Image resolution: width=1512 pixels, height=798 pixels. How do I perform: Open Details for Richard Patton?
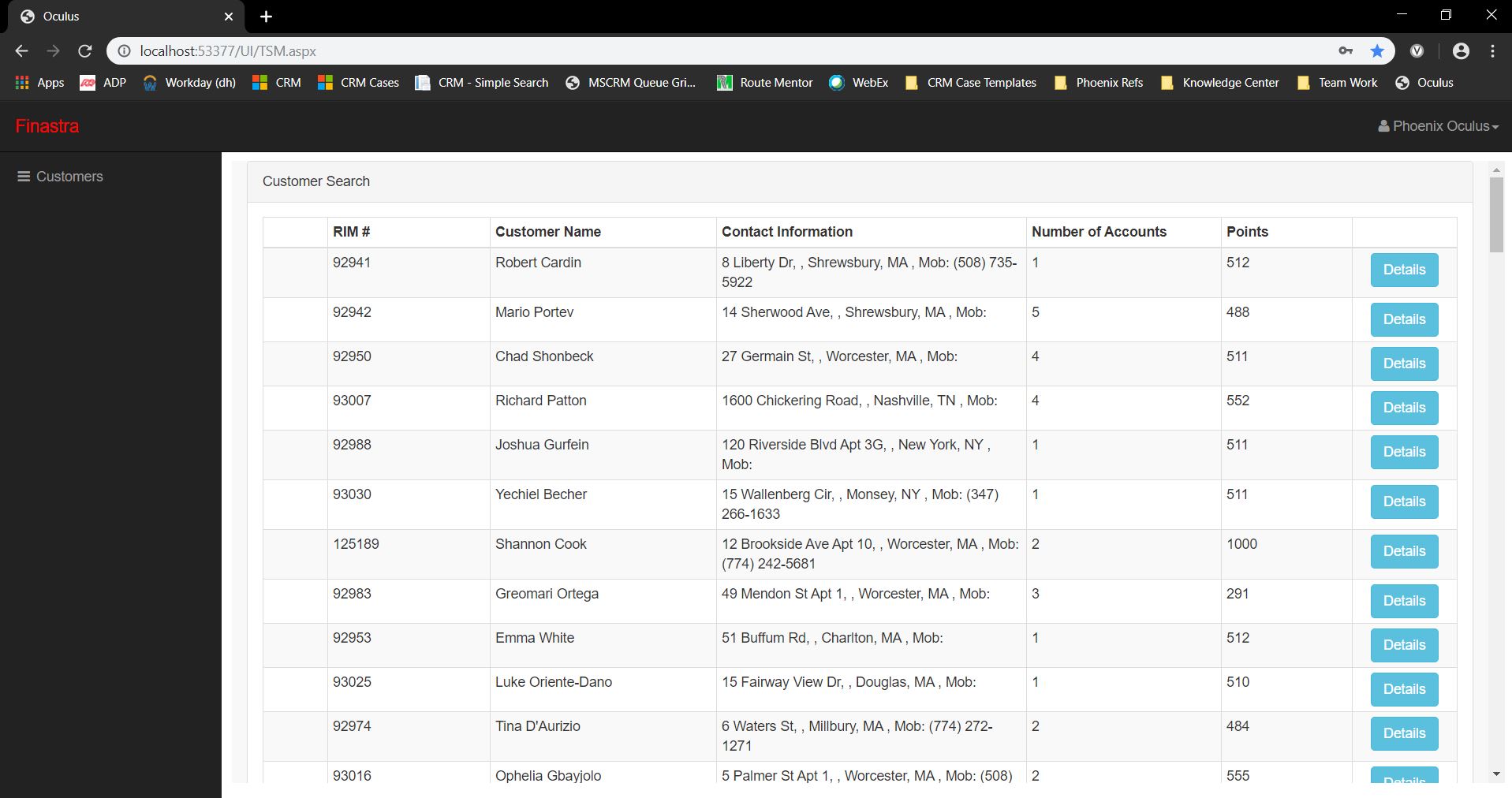click(x=1404, y=408)
